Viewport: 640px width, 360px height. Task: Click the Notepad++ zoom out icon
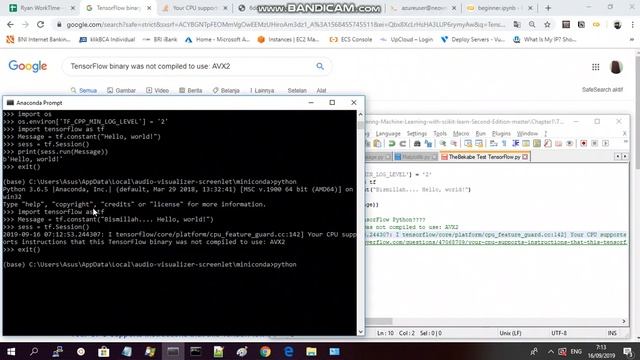(x=453, y=143)
